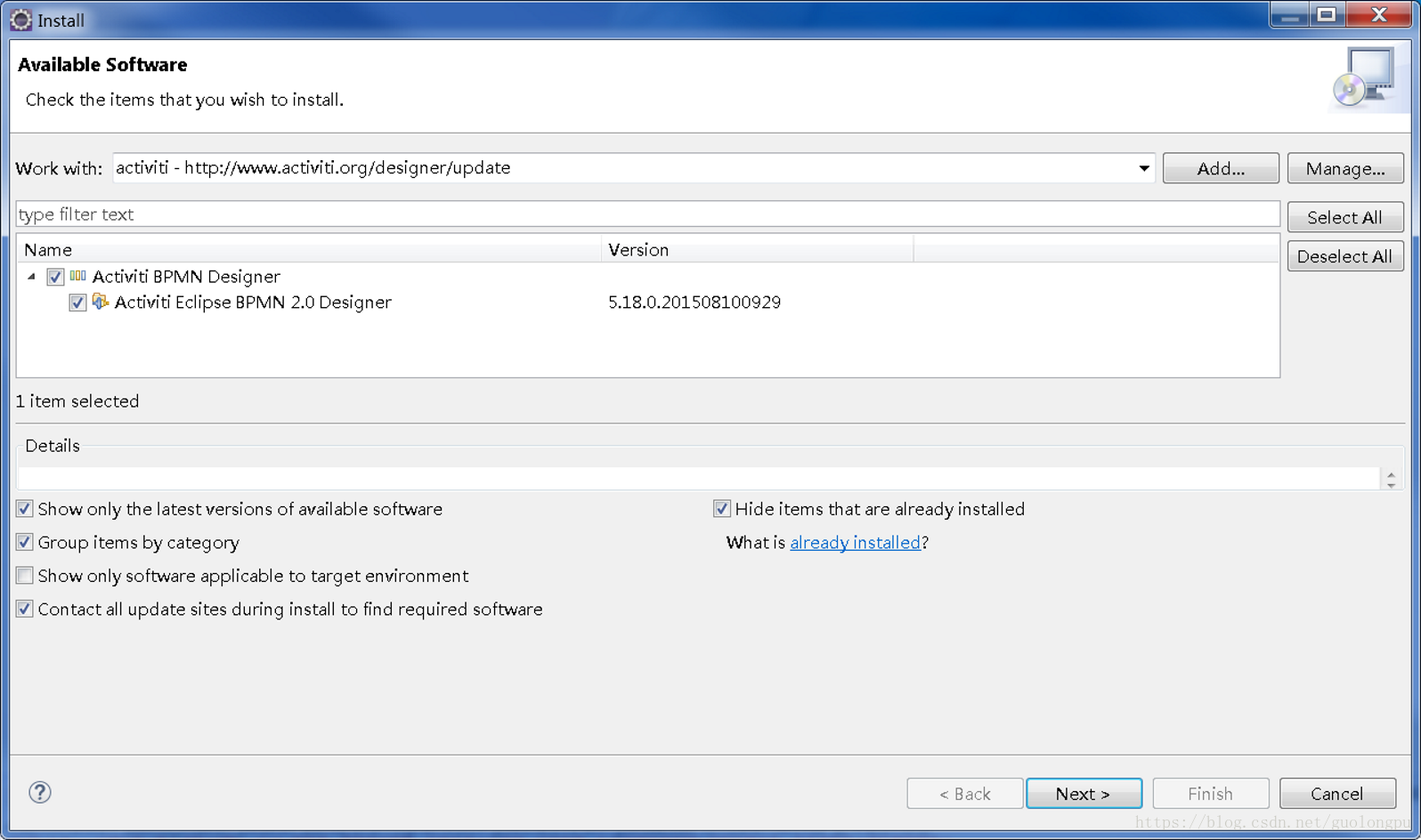Click the Deselect All button
Image resolution: width=1421 pixels, height=840 pixels.
coord(1345,256)
